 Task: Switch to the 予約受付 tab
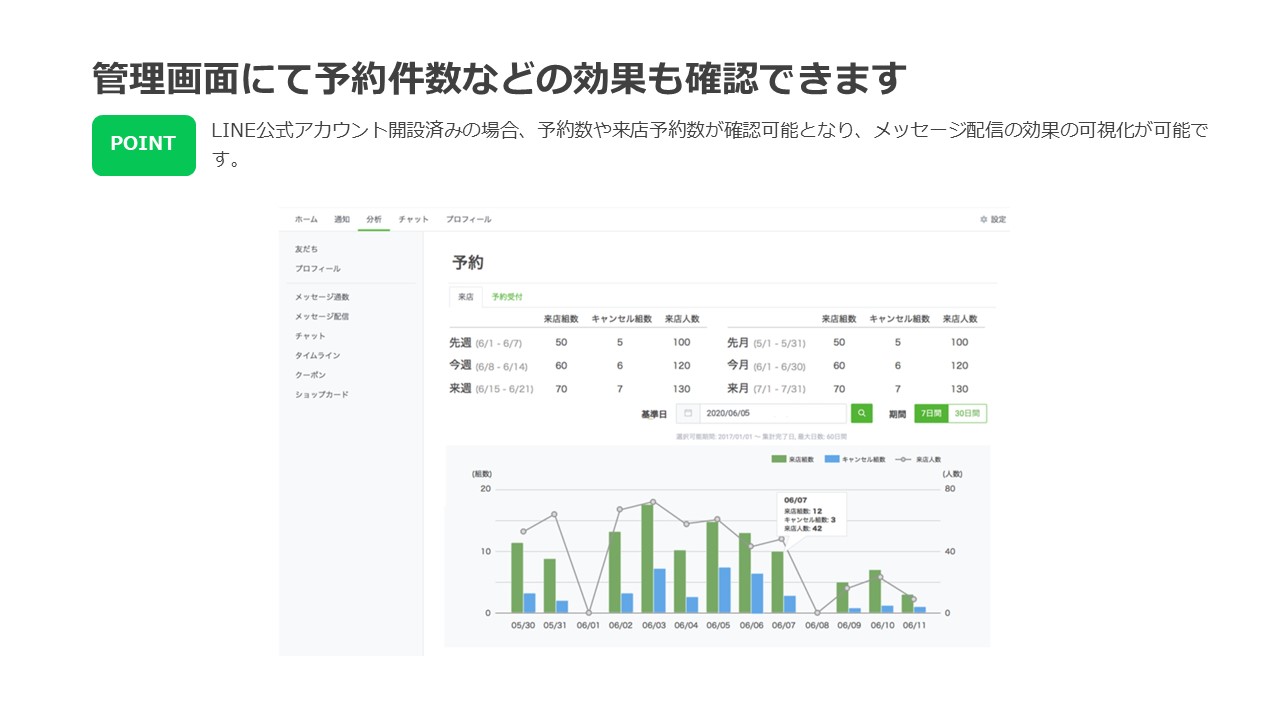pyautogui.click(x=507, y=297)
